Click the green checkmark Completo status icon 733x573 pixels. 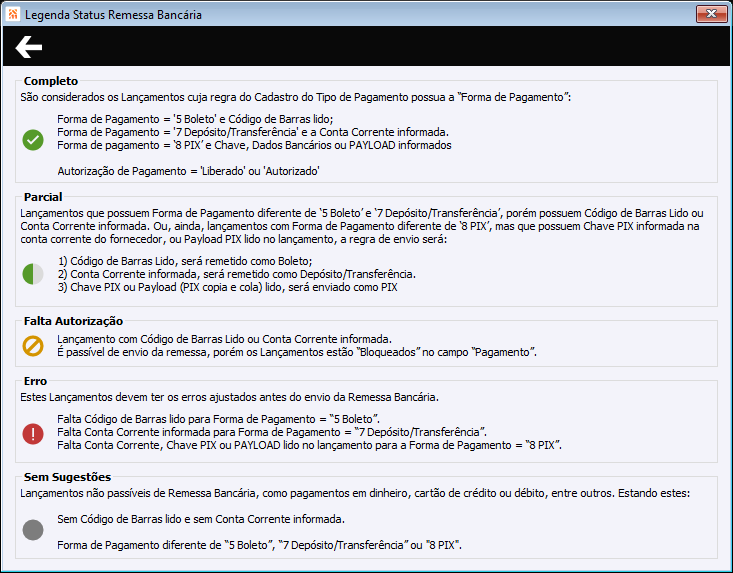[x=33, y=140]
